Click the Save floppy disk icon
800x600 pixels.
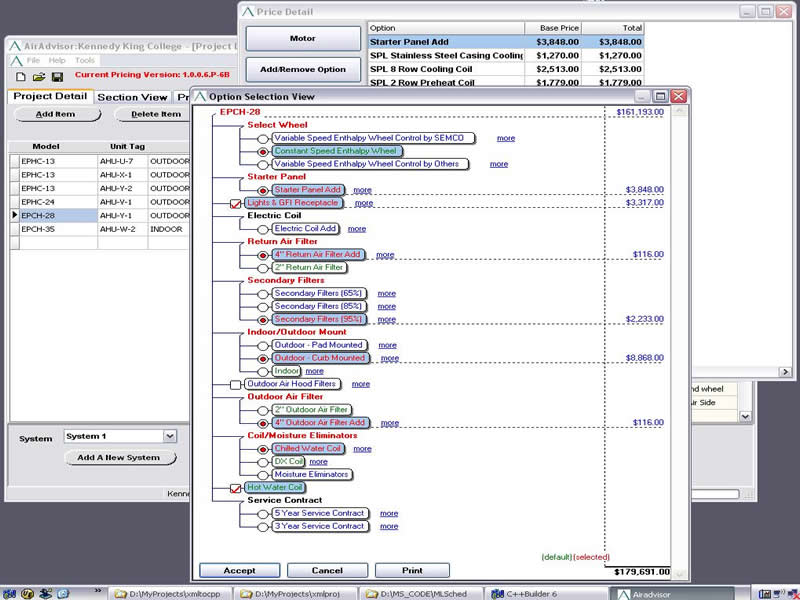57,77
